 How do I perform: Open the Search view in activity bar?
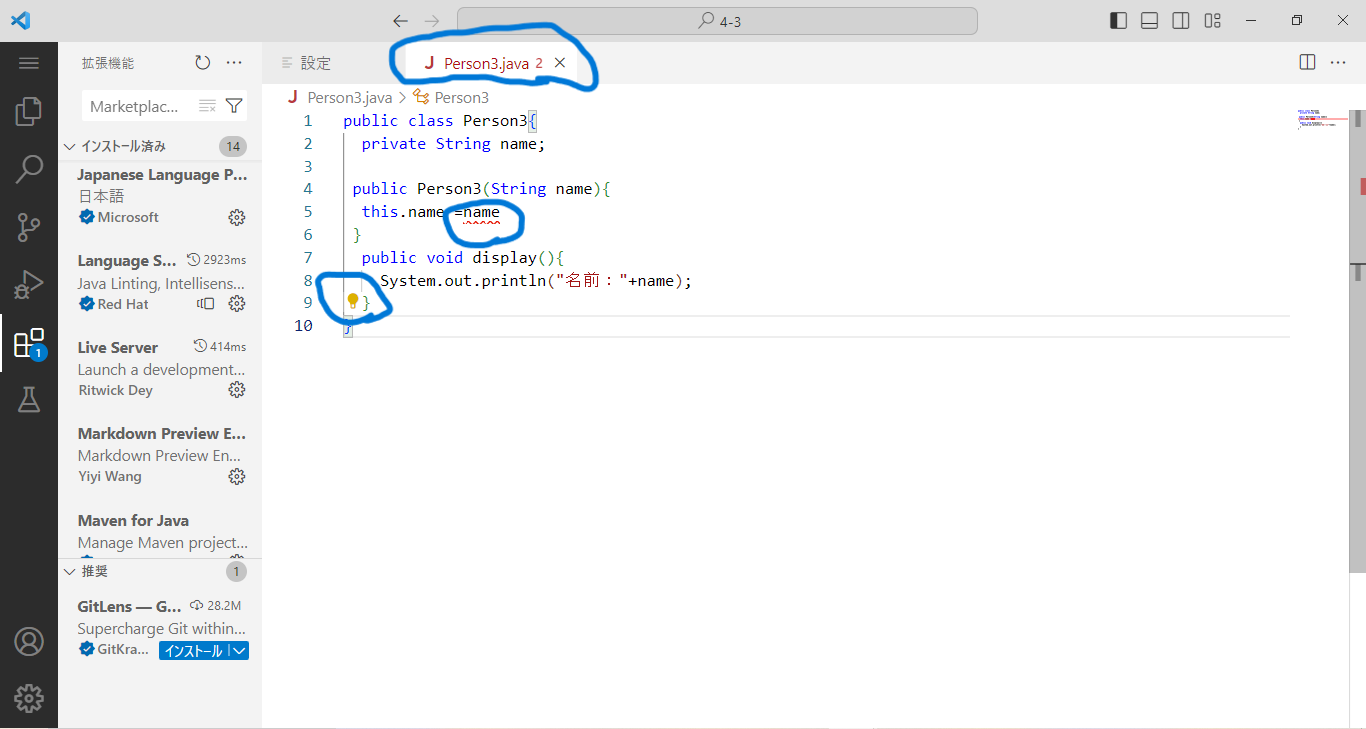(29, 168)
